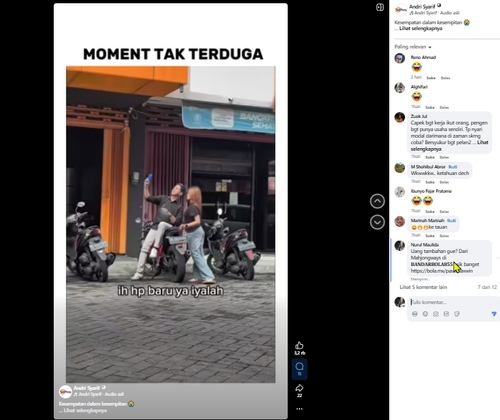Click Balas under M Shohibul Abror's comment
500x420 pixels.
[444, 182]
